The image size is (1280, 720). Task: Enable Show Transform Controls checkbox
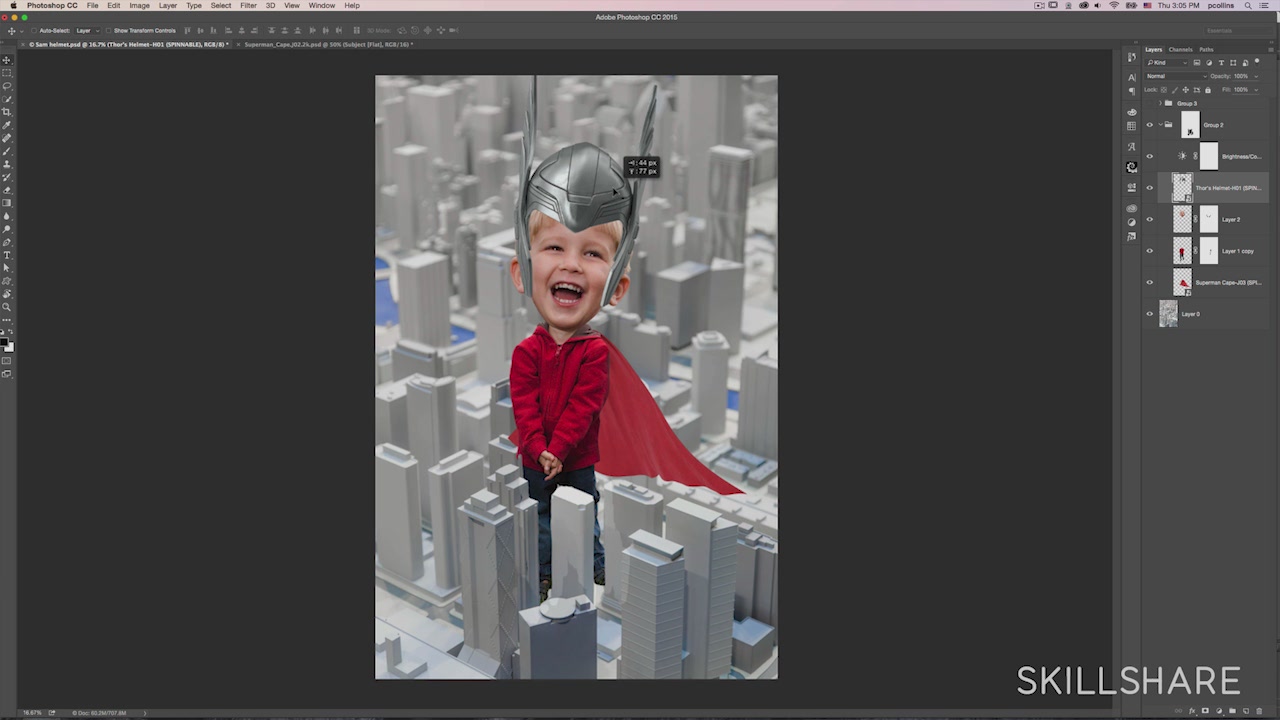click(109, 30)
